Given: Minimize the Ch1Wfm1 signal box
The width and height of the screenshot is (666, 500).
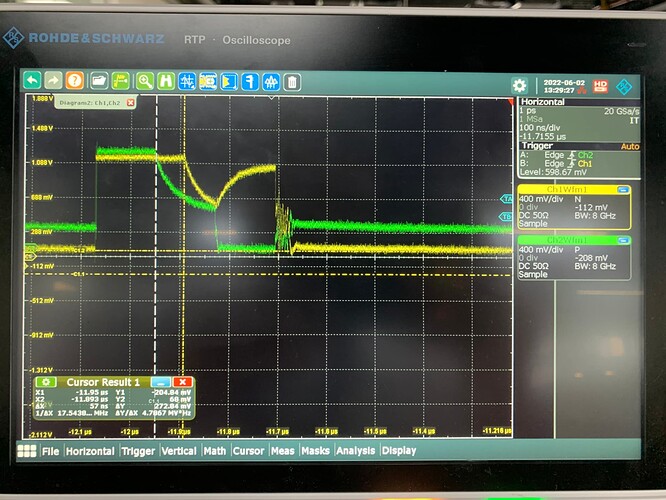Looking at the screenshot, I should (623, 190).
